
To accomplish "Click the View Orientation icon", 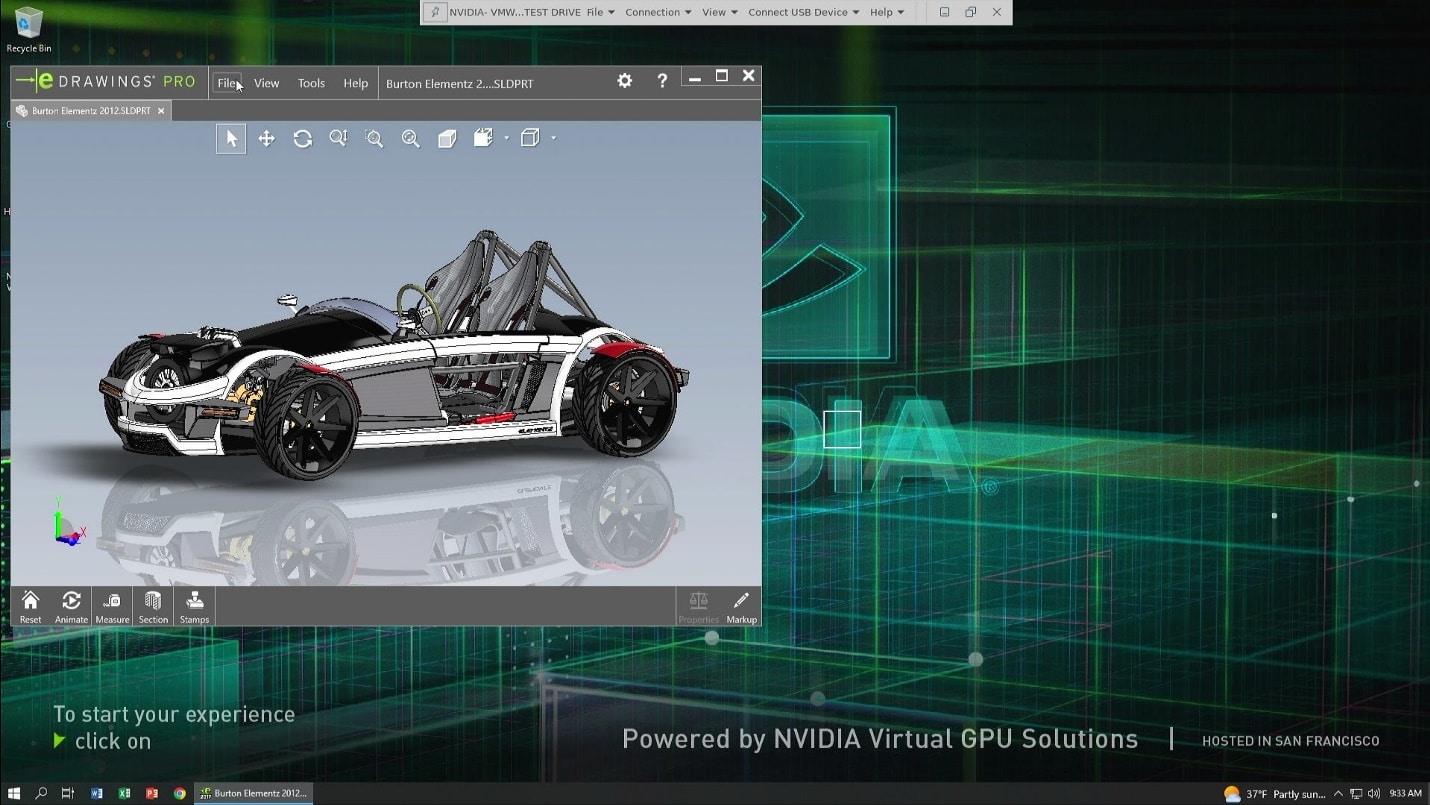I will point(484,138).
